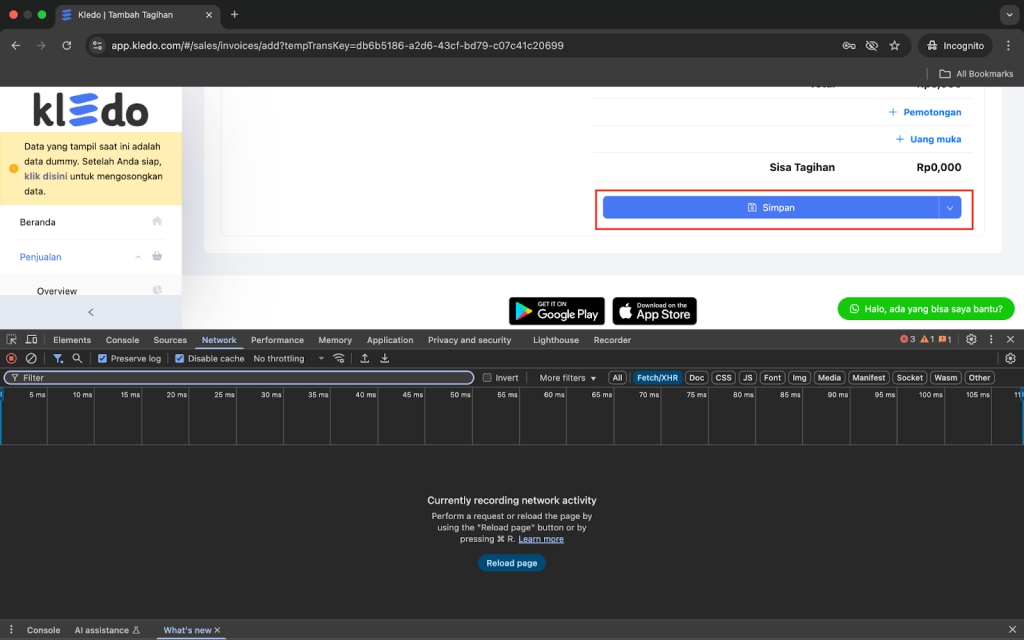Image resolution: width=1024 pixels, height=640 pixels.
Task: Open the Beranda sidebar menu item
Action: pos(38,222)
